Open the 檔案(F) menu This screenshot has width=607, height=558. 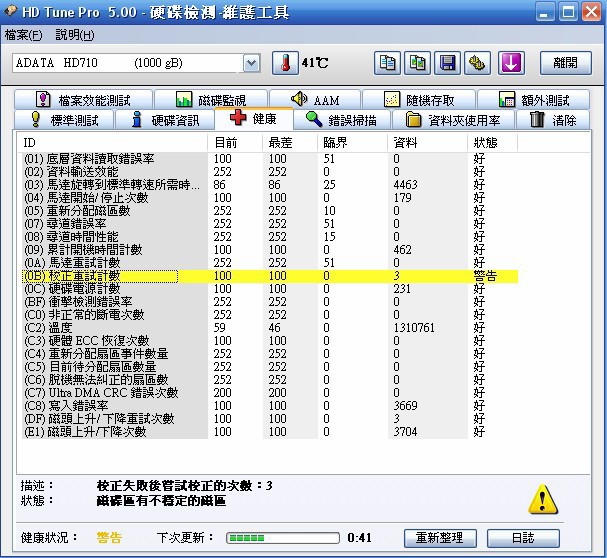click(x=23, y=35)
